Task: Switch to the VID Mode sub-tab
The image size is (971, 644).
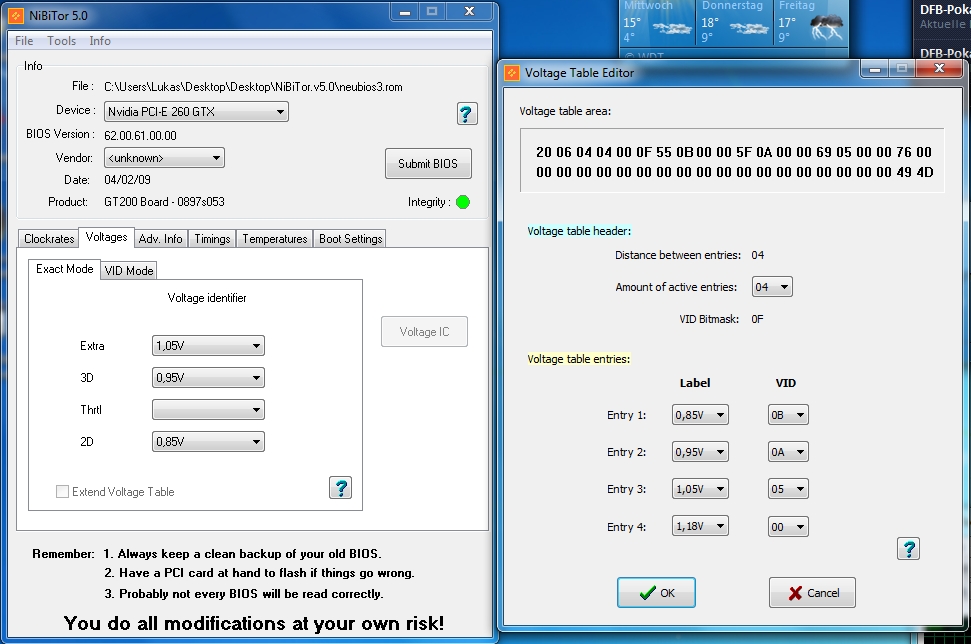Action: coord(129,270)
